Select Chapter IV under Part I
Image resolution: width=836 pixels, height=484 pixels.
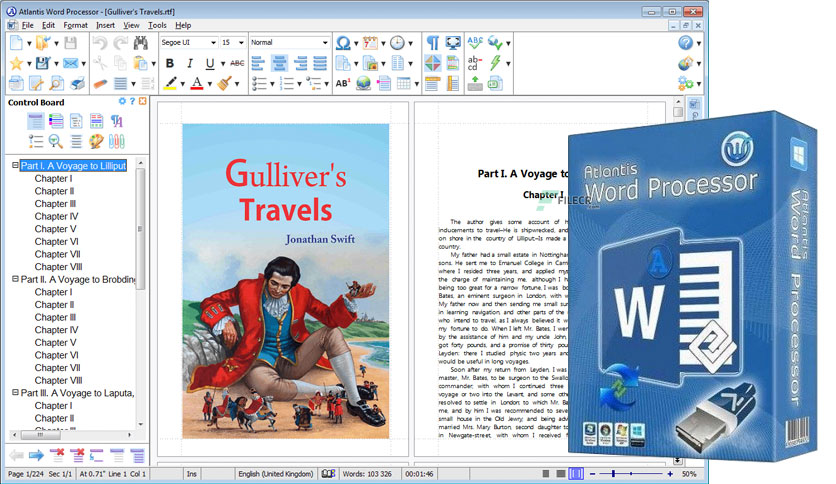pos(56,216)
